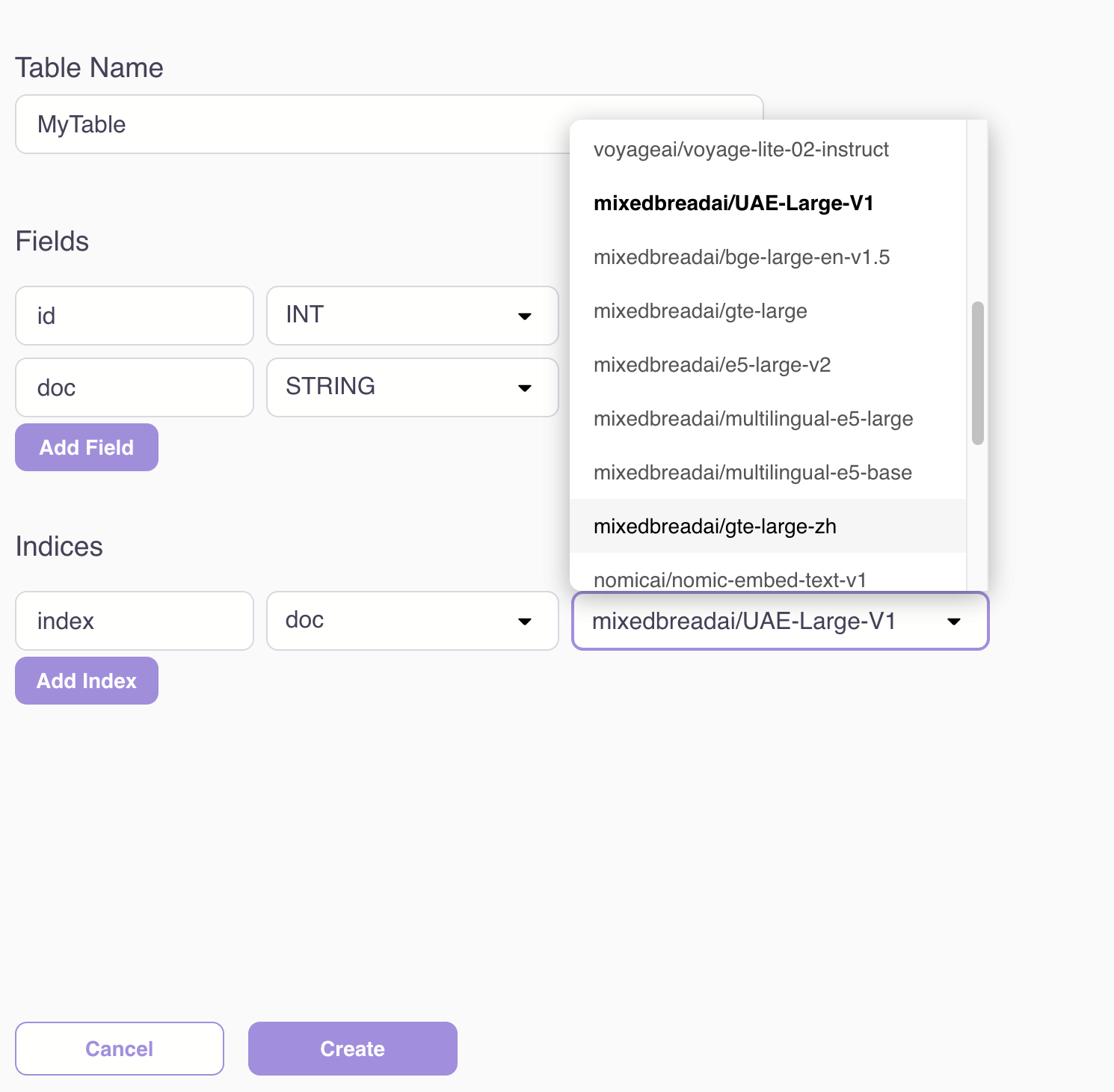Choose mixedbreadai/UAE-Large-V1 from list

coord(733,203)
